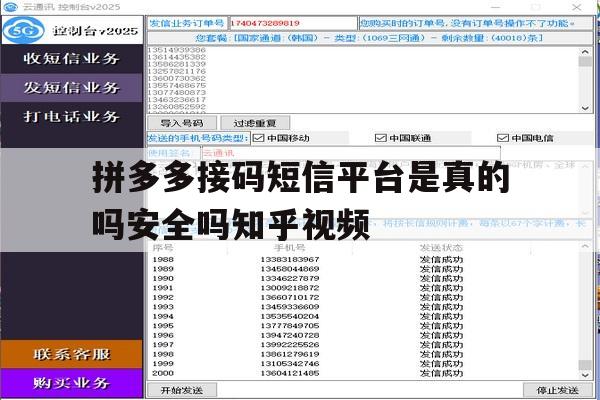Select phone number 13105342746
This screenshot has height=400, width=600.
click(290, 364)
